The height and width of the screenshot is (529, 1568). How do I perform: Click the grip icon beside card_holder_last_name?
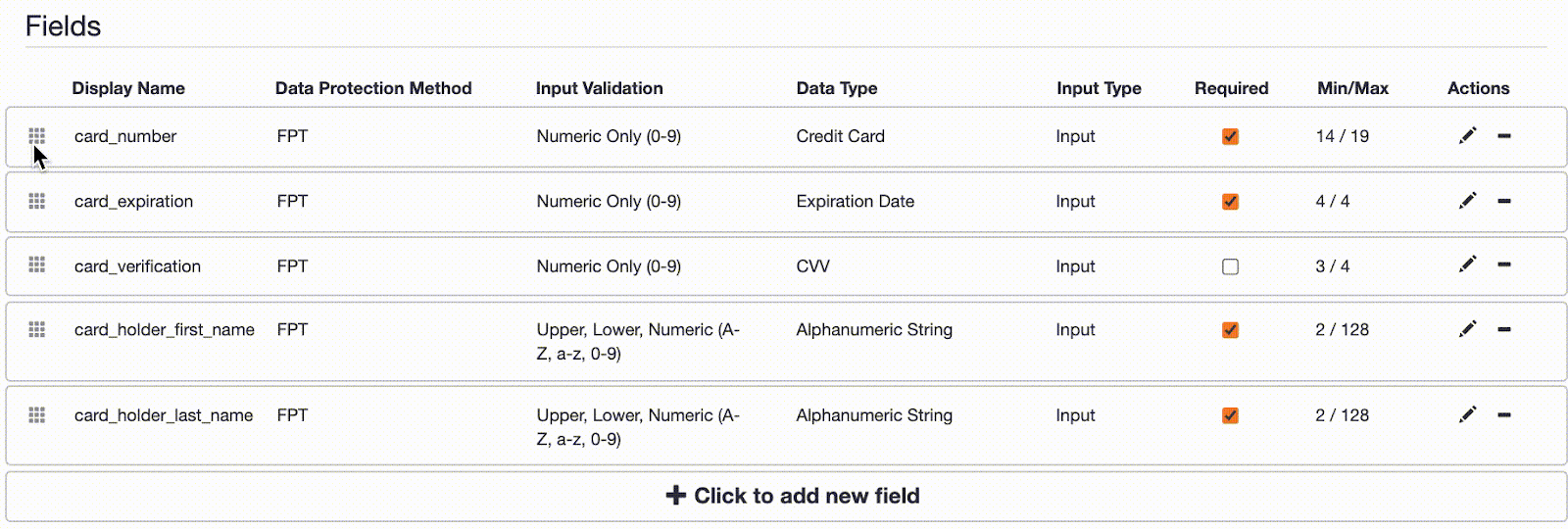(x=37, y=415)
